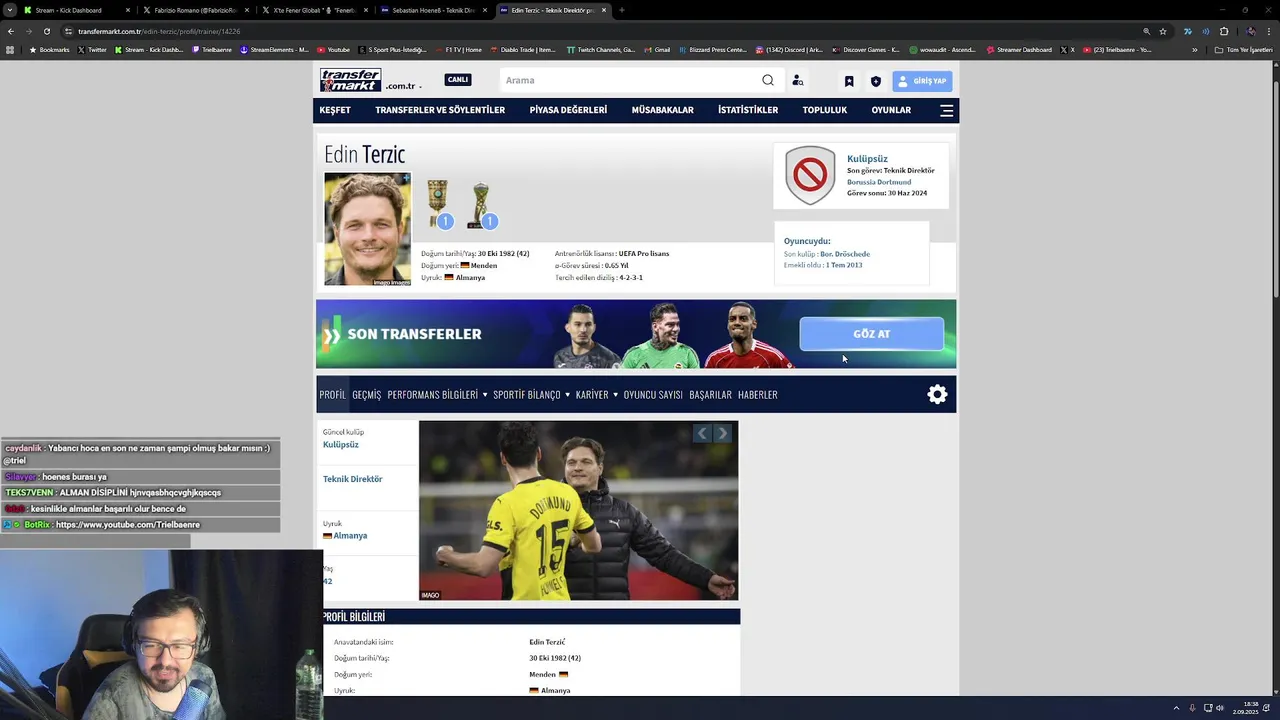This screenshot has height=720, width=1280.
Task: Click the CANLI live badge
Action: pyautogui.click(x=458, y=80)
